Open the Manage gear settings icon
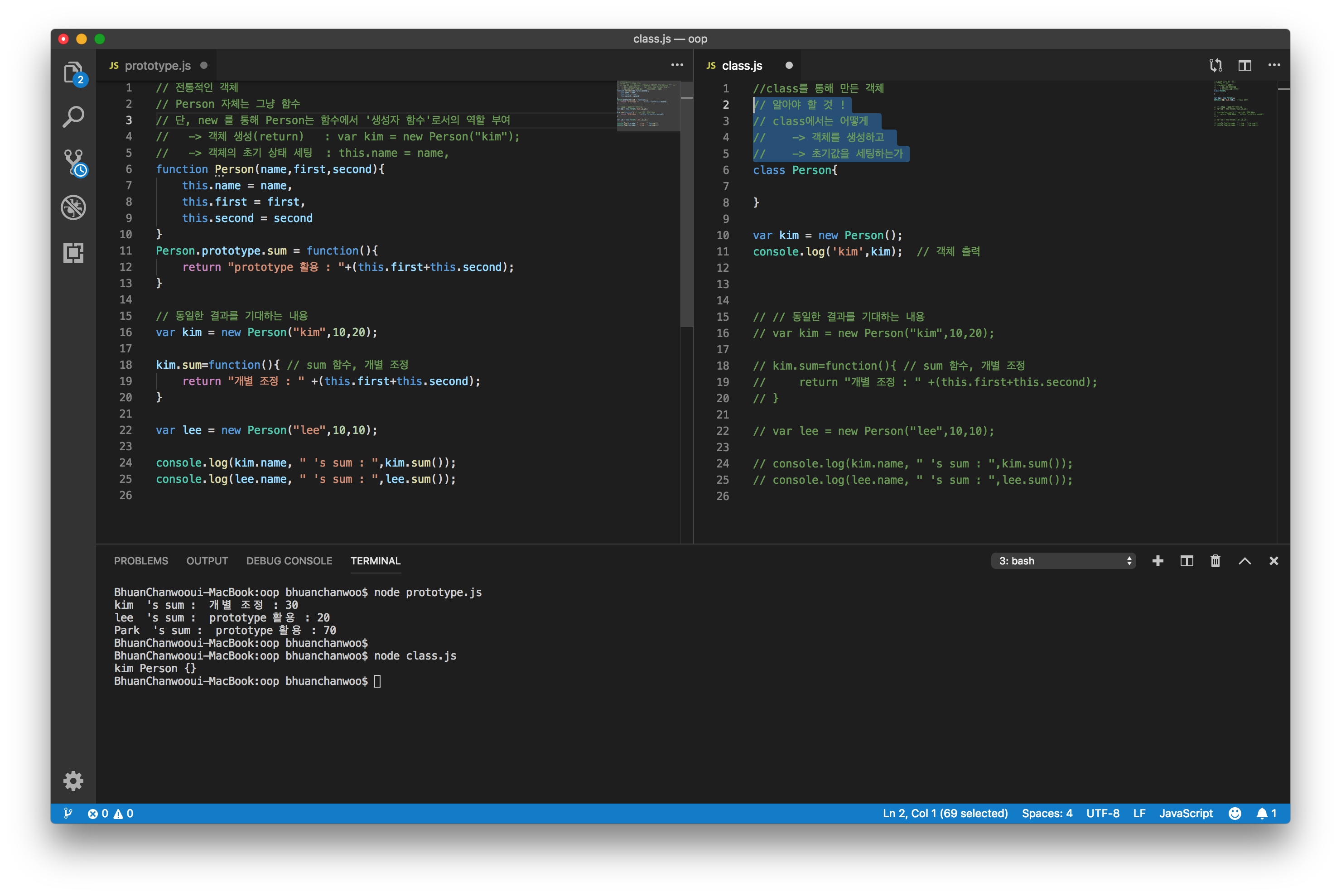1341x896 pixels. 73,780
